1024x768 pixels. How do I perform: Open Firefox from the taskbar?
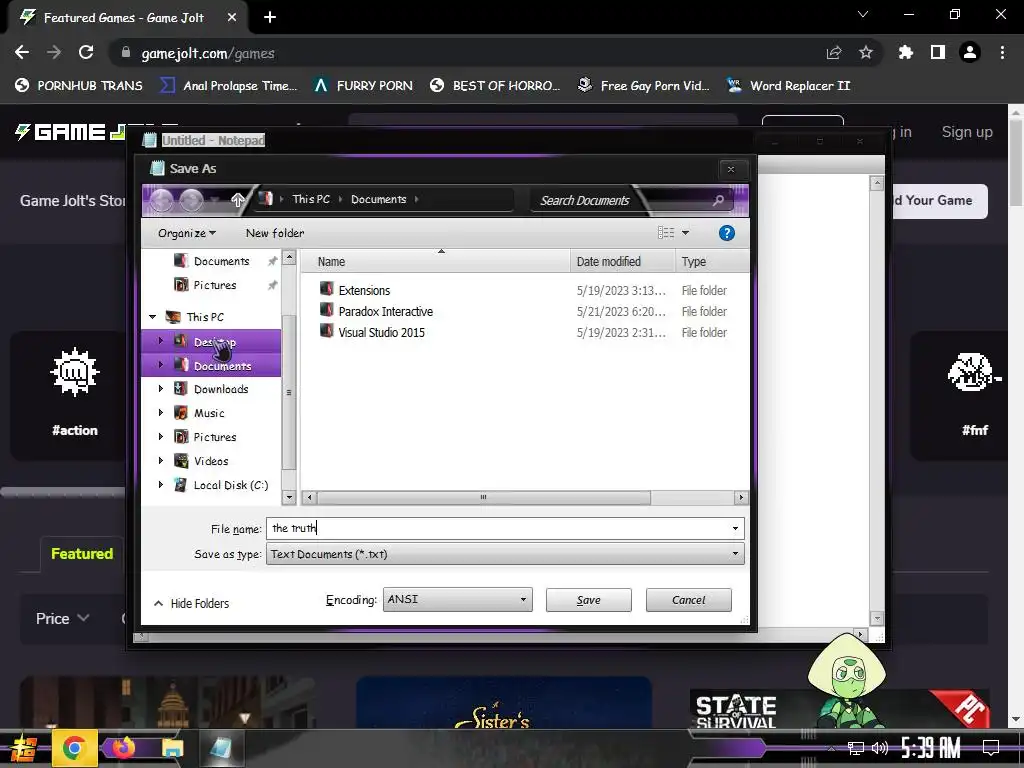click(x=123, y=748)
